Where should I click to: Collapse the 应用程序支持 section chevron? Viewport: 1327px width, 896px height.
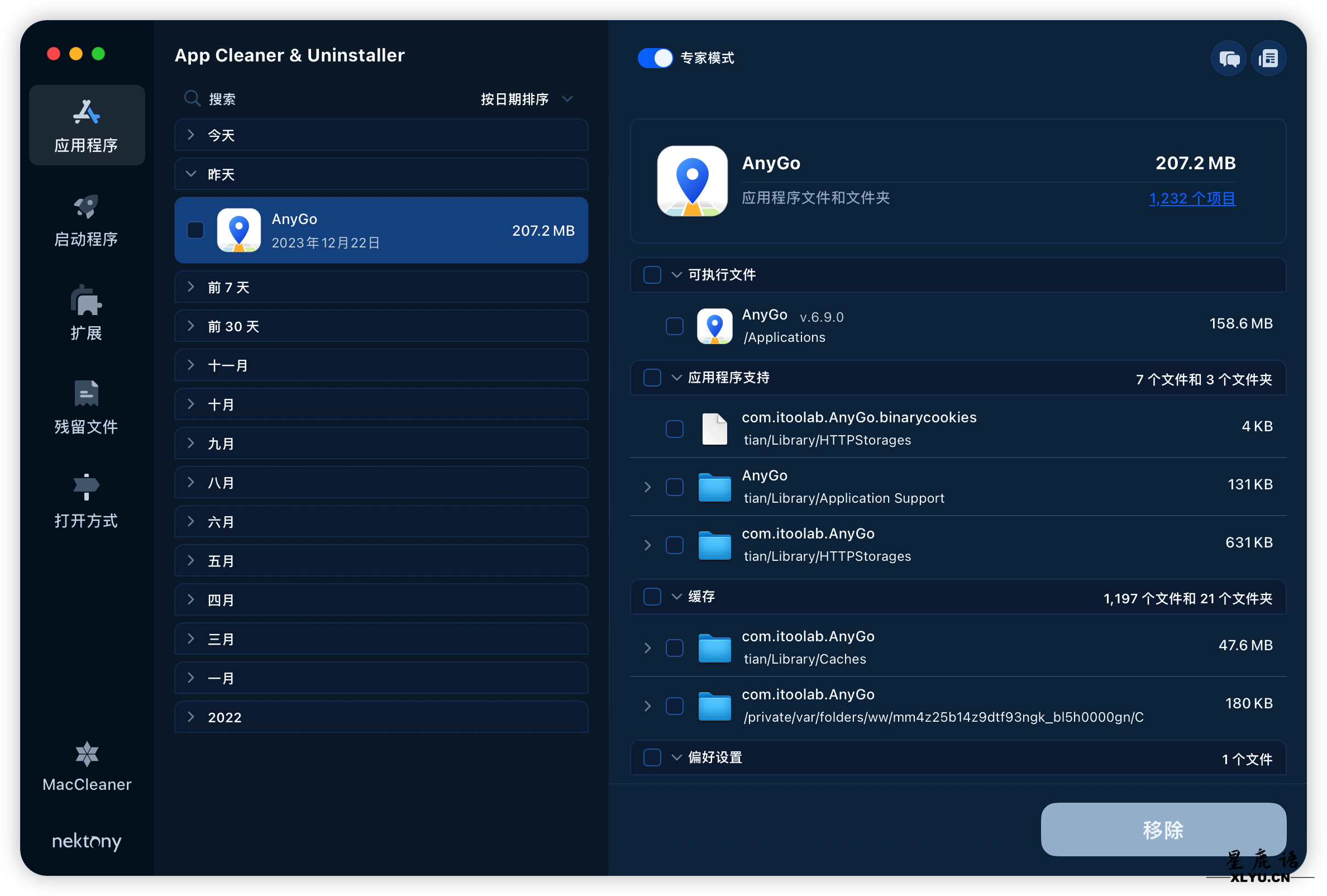(x=677, y=378)
